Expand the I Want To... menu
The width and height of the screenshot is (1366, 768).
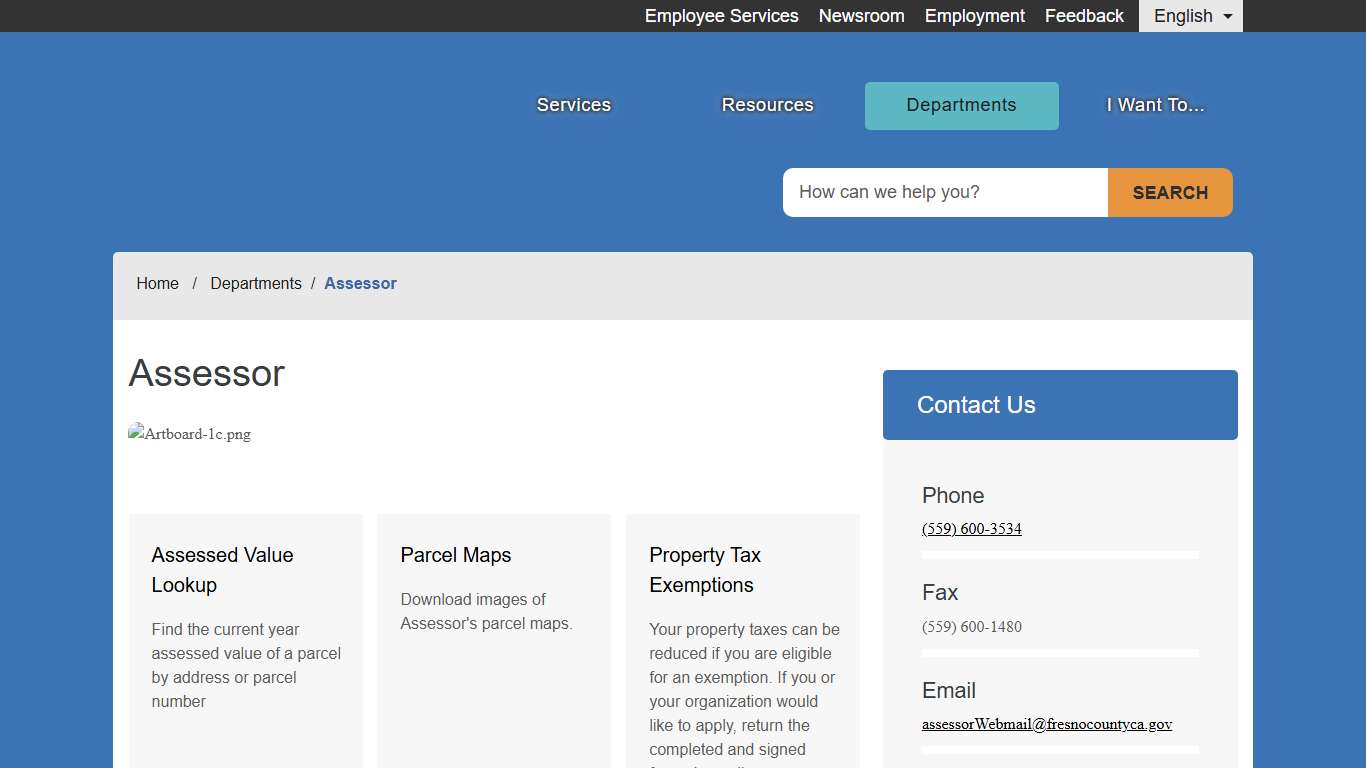point(1155,105)
